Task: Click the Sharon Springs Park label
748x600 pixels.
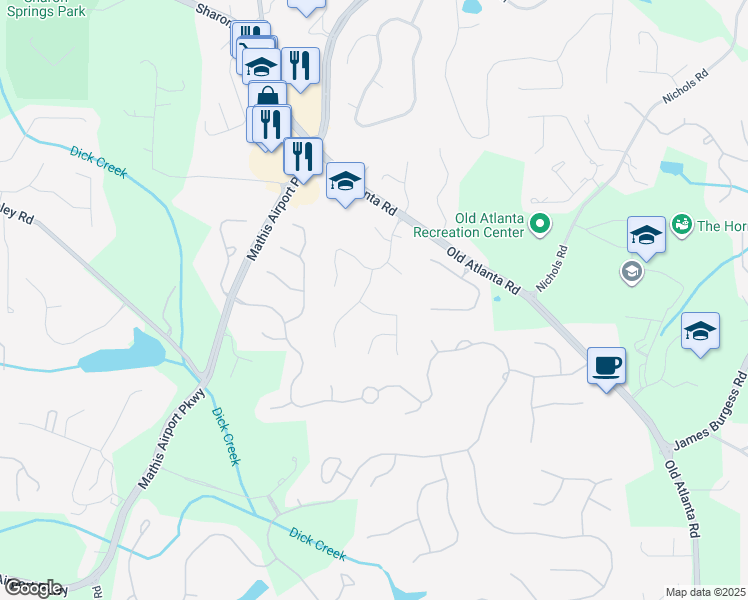Action: click(46, 9)
